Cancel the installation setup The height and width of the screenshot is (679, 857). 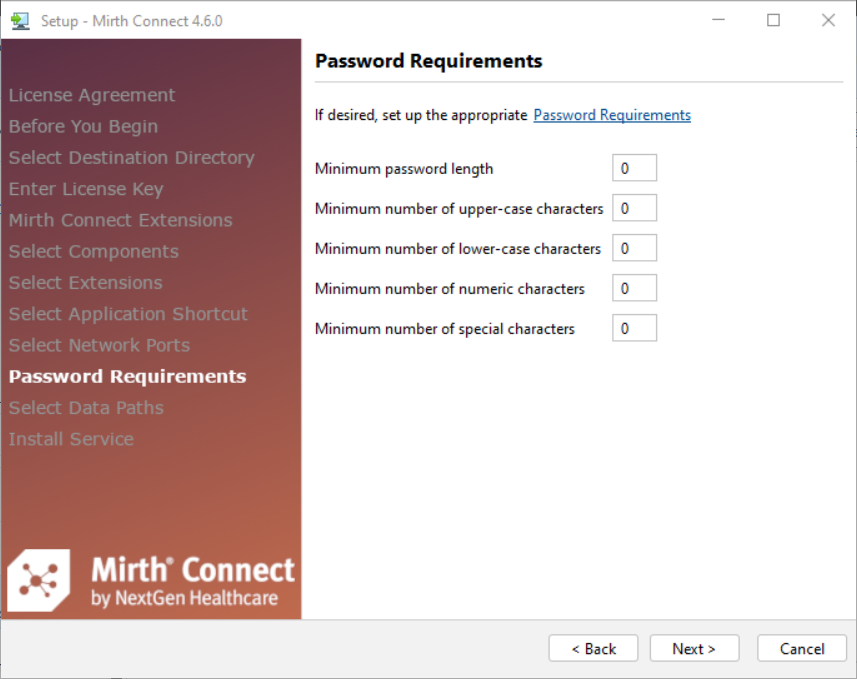(x=802, y=649)
